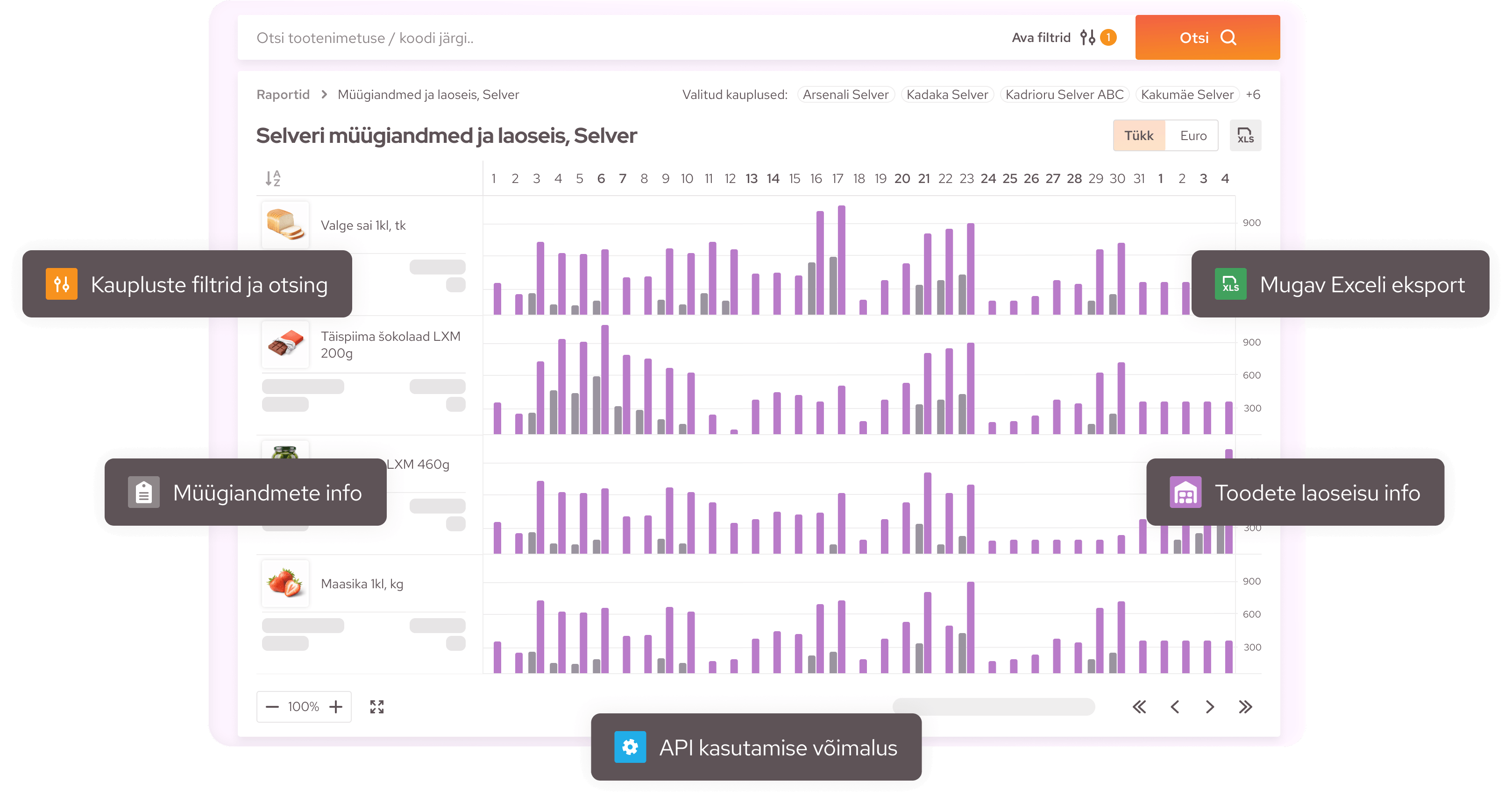Open the Täispiima šokolaad chocolate thumbnail
Image resolution: width=1512 pixels, height=803 pixels.
point(285,345)
